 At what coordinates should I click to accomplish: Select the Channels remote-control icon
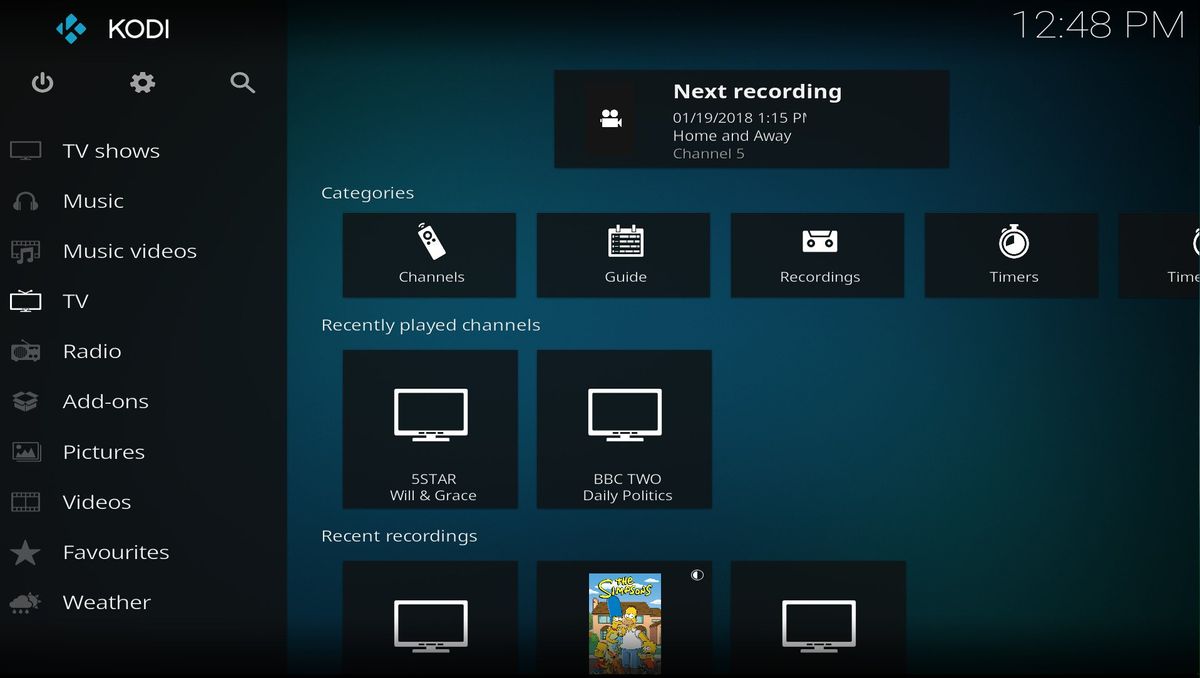pyautogui.click(x=429, y=243)
